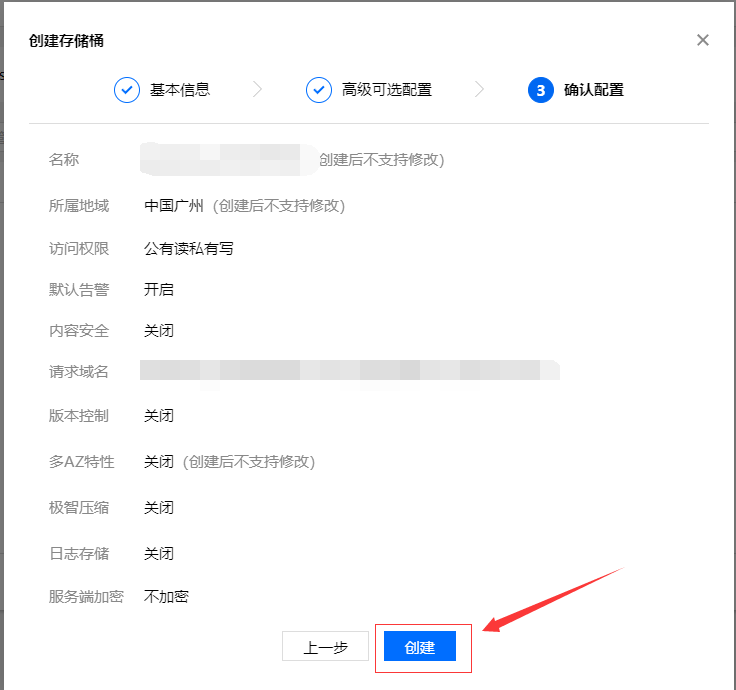The image size is (736, 690).
Task: Click the blurred 请求域名 value
Action: click(348, 371)
